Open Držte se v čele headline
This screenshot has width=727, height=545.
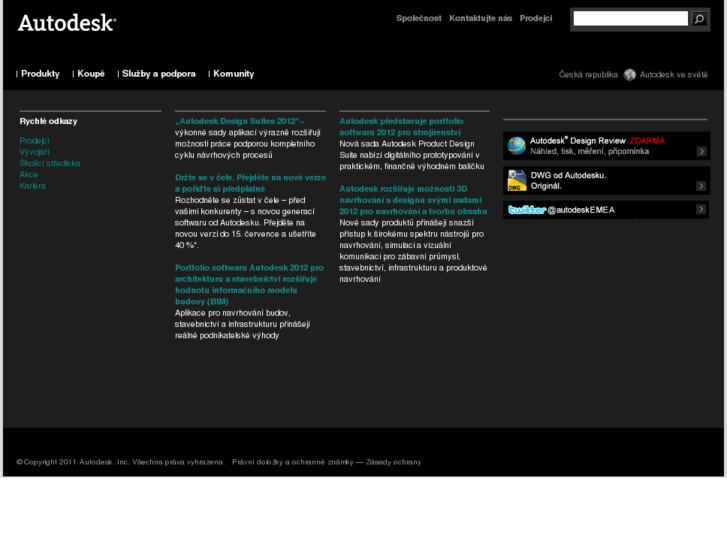(x=250, y=183)
